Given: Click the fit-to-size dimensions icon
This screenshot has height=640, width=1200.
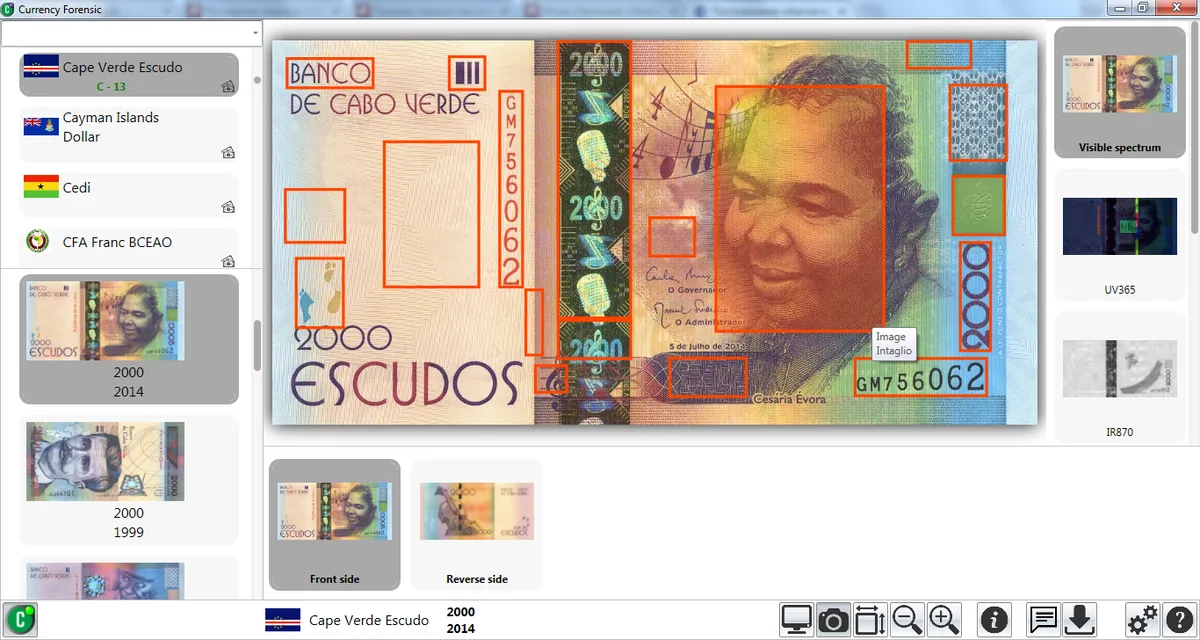Looking at the screenshot, I should [x=870, y=620].
